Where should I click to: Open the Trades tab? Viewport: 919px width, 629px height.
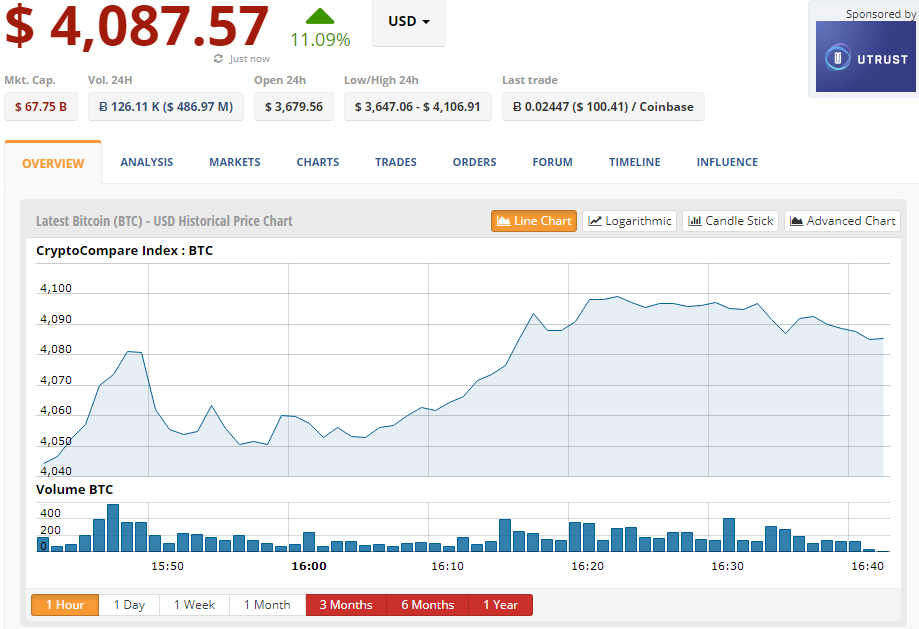click(395, 162)
